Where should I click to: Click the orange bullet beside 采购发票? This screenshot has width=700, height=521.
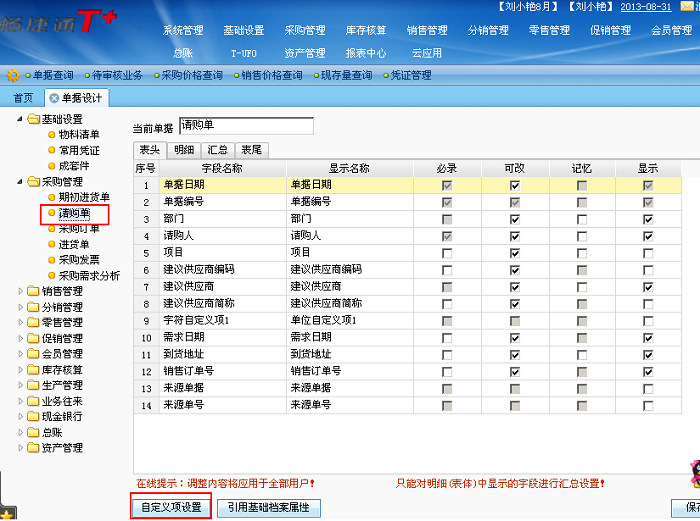click(51, 260)
